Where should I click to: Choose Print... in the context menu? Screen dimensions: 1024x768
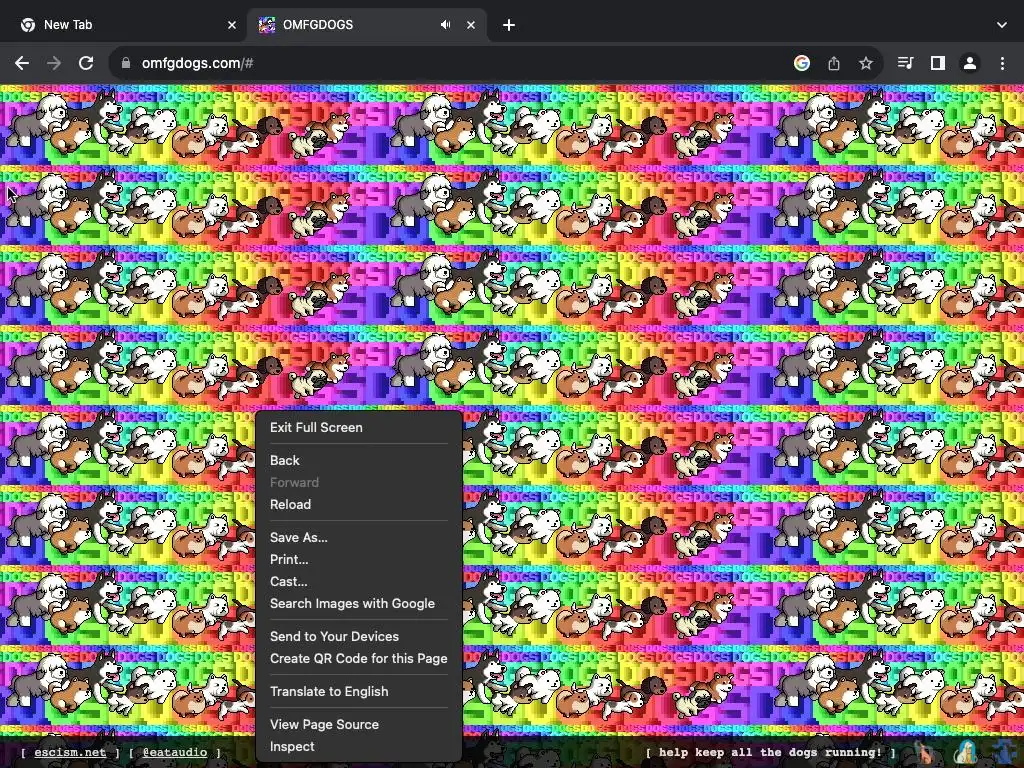pos(359,560)
